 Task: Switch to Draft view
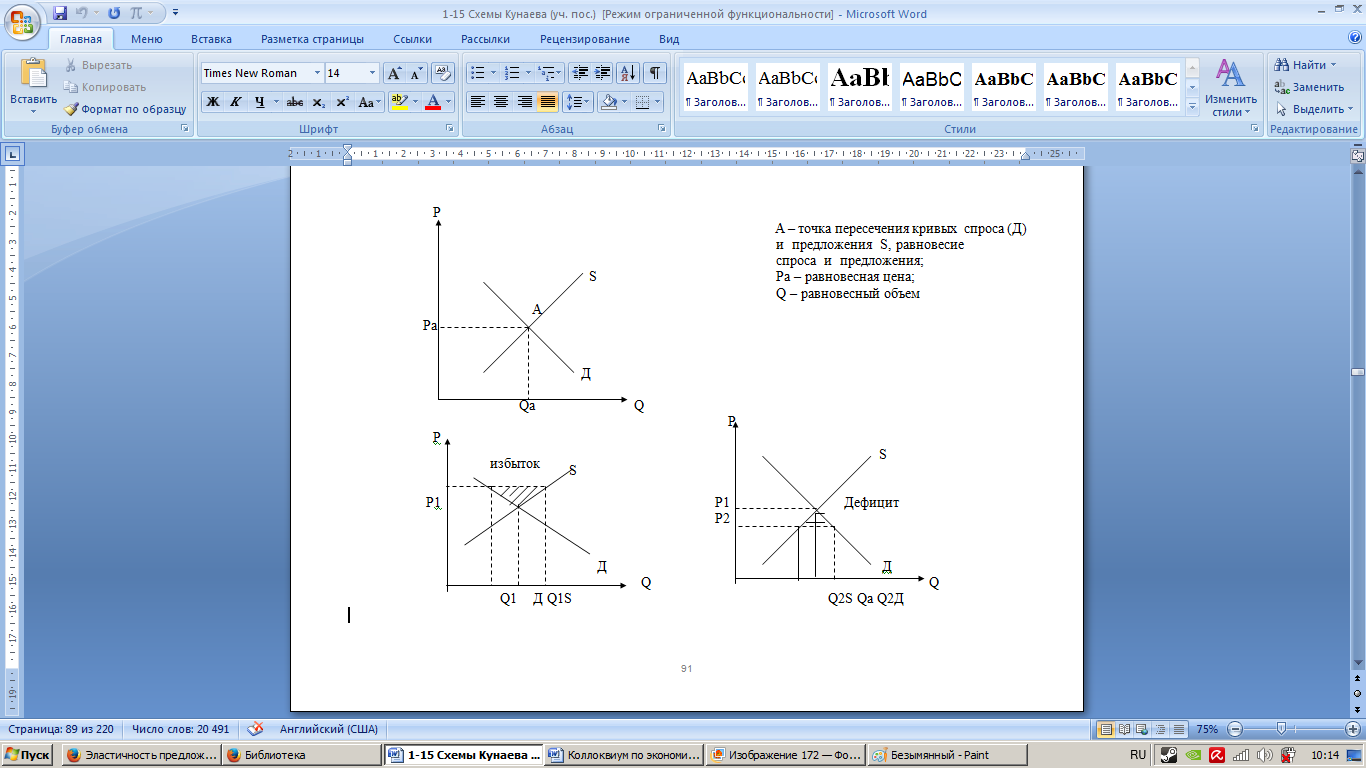(1179, 729)
